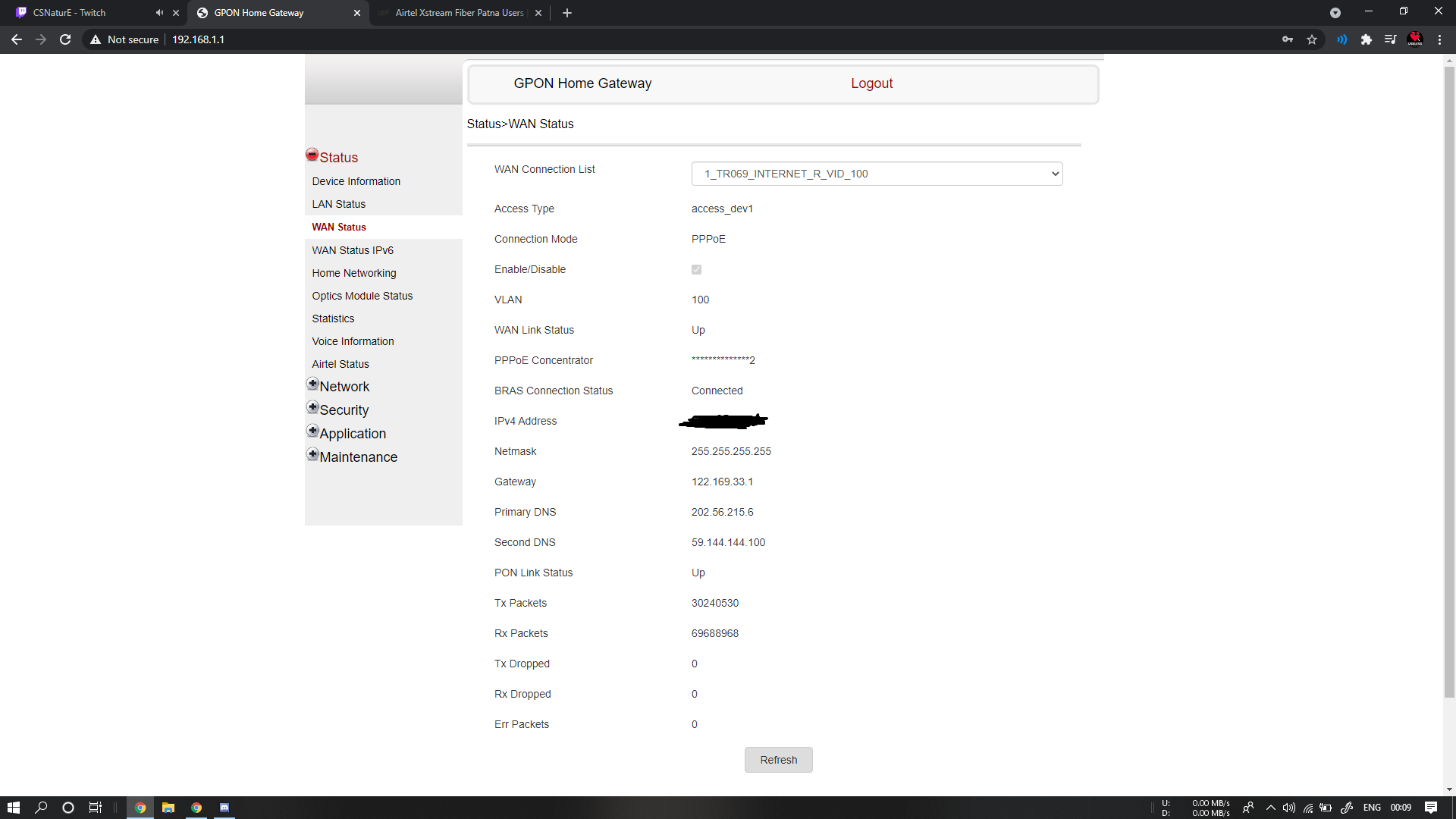Click the Tx Packets value 30240530

[x=714, y=603]
